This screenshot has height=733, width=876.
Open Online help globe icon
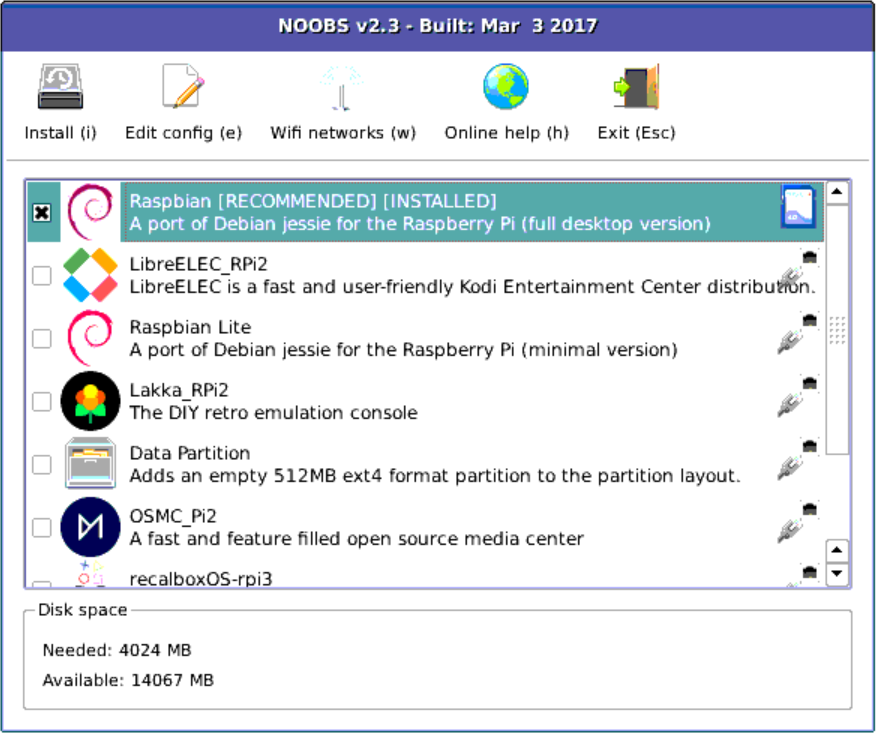506,87
